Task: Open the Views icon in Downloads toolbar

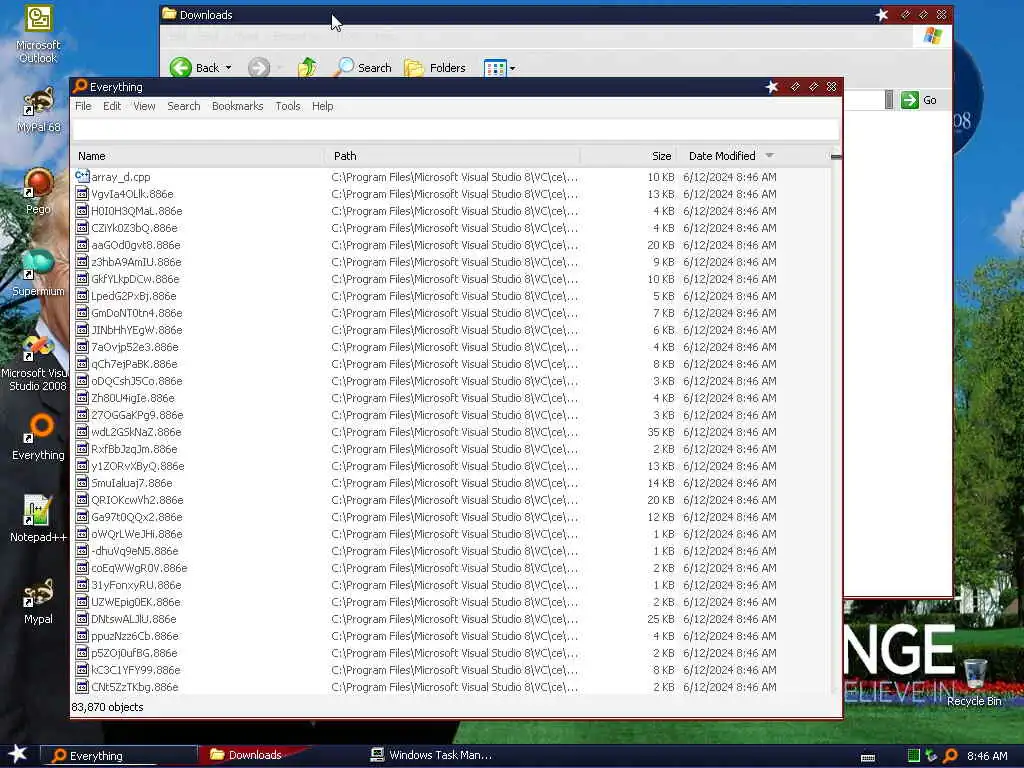Action: click(x=495, y=68)
